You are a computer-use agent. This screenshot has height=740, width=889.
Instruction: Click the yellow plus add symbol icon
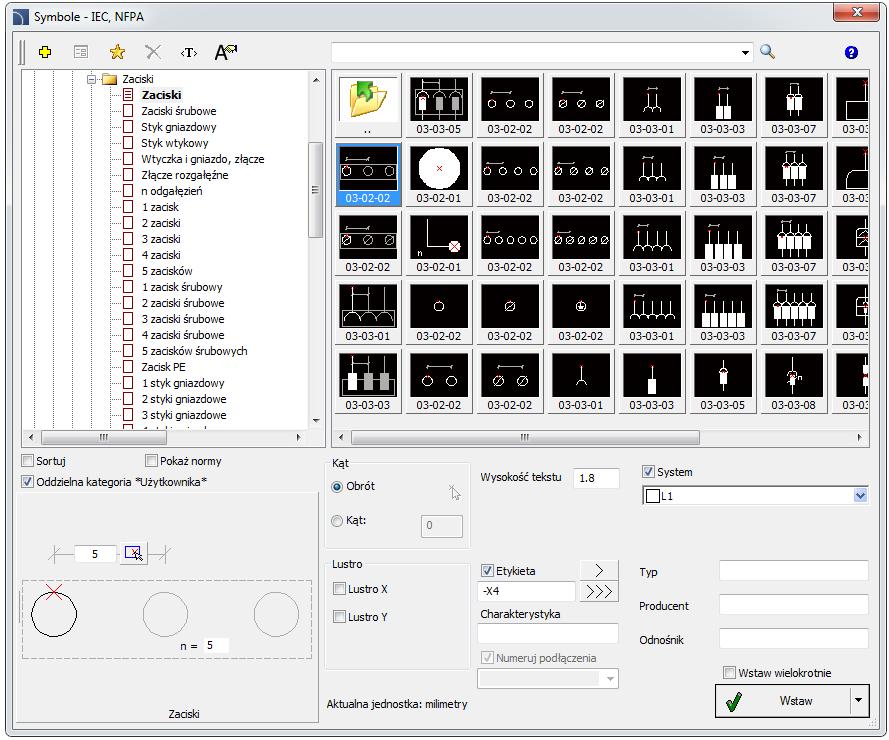click(45, 52)
